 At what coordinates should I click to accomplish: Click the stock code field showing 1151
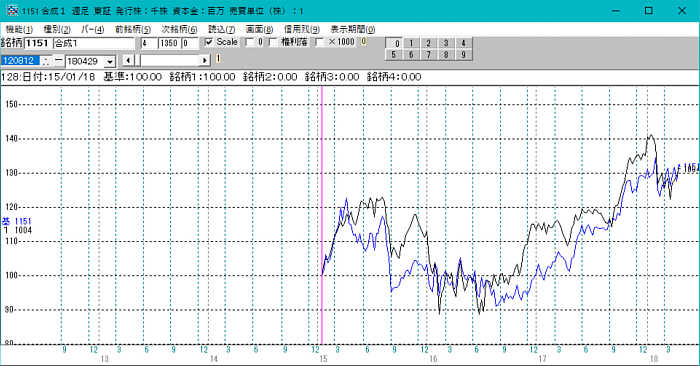(x=38, y=43)
